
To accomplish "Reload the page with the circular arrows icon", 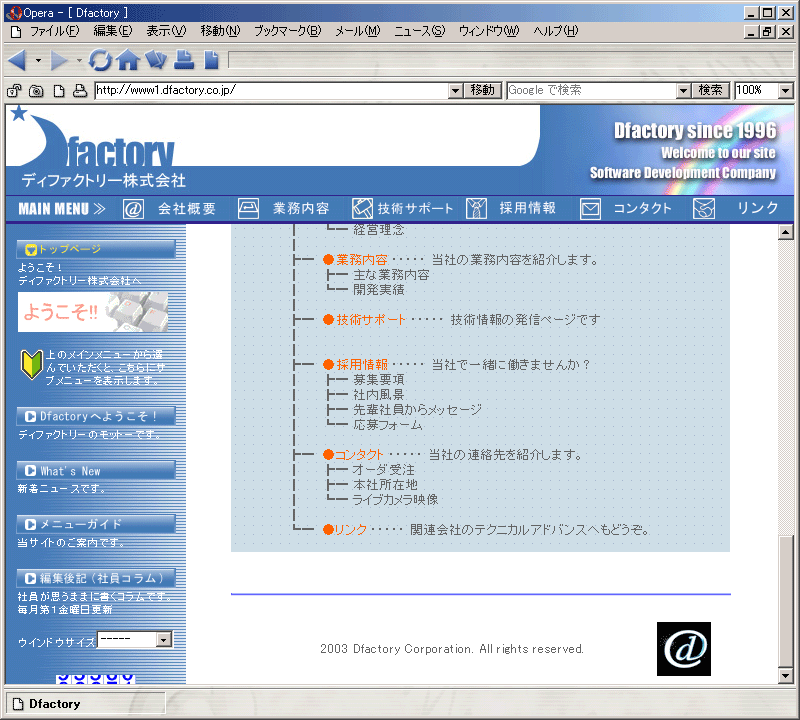I will 100,60.
